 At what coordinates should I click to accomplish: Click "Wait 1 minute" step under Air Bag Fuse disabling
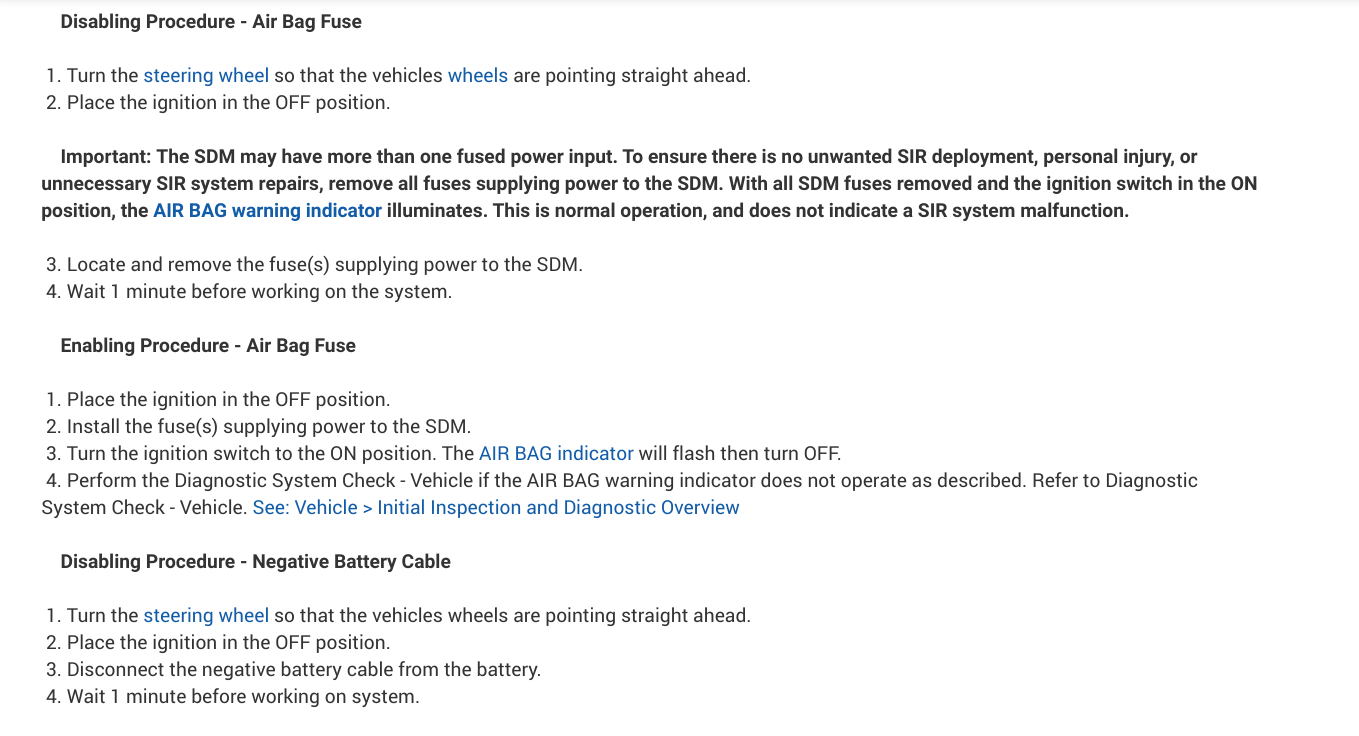point(259,291)
